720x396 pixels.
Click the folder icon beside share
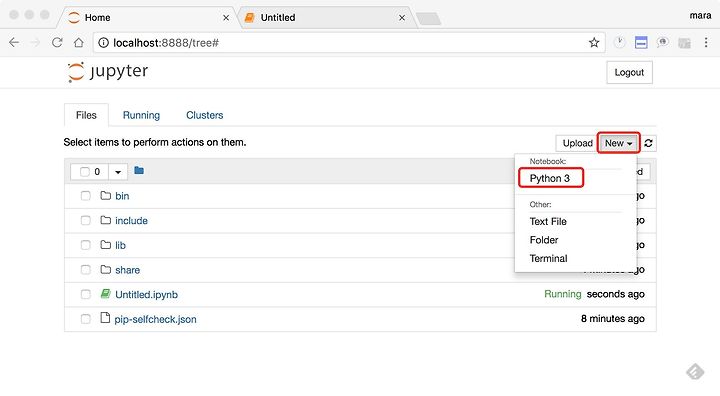click(106, 269)
